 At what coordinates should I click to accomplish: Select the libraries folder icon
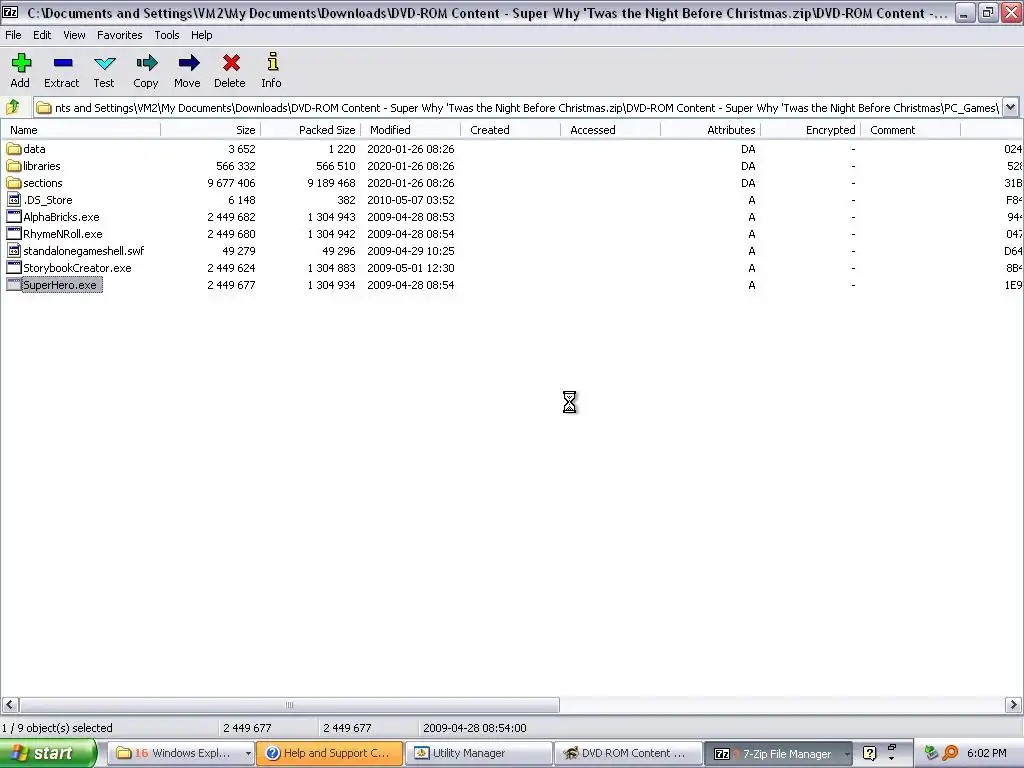14,166
